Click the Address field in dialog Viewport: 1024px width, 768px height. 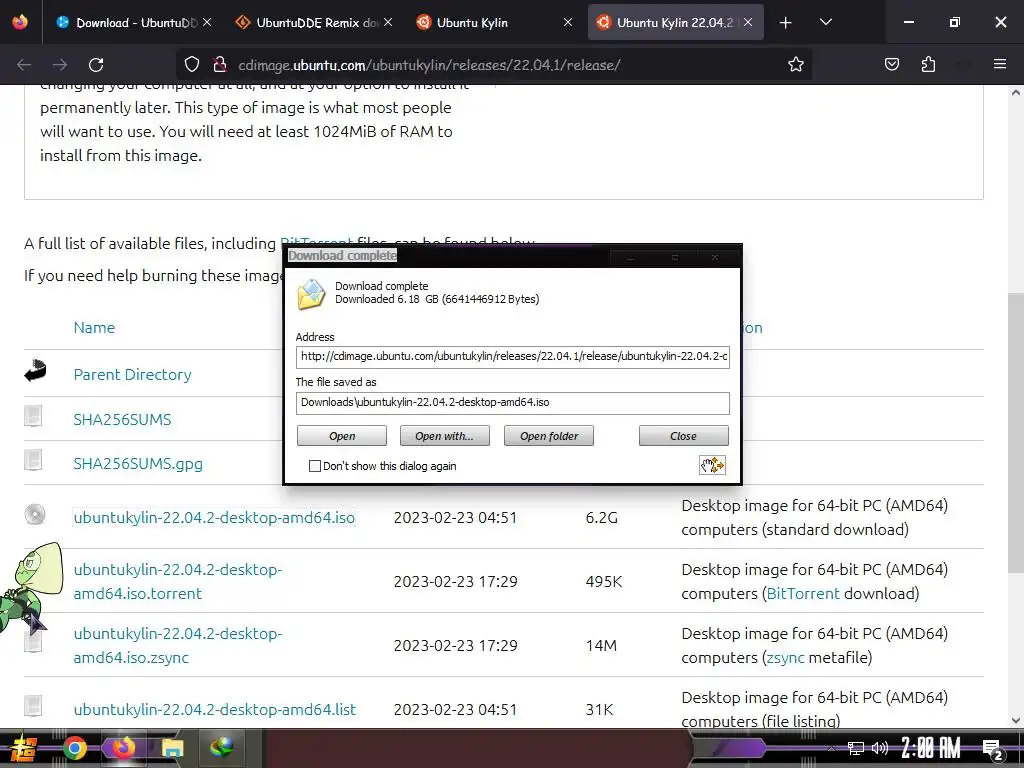(513, 357)
